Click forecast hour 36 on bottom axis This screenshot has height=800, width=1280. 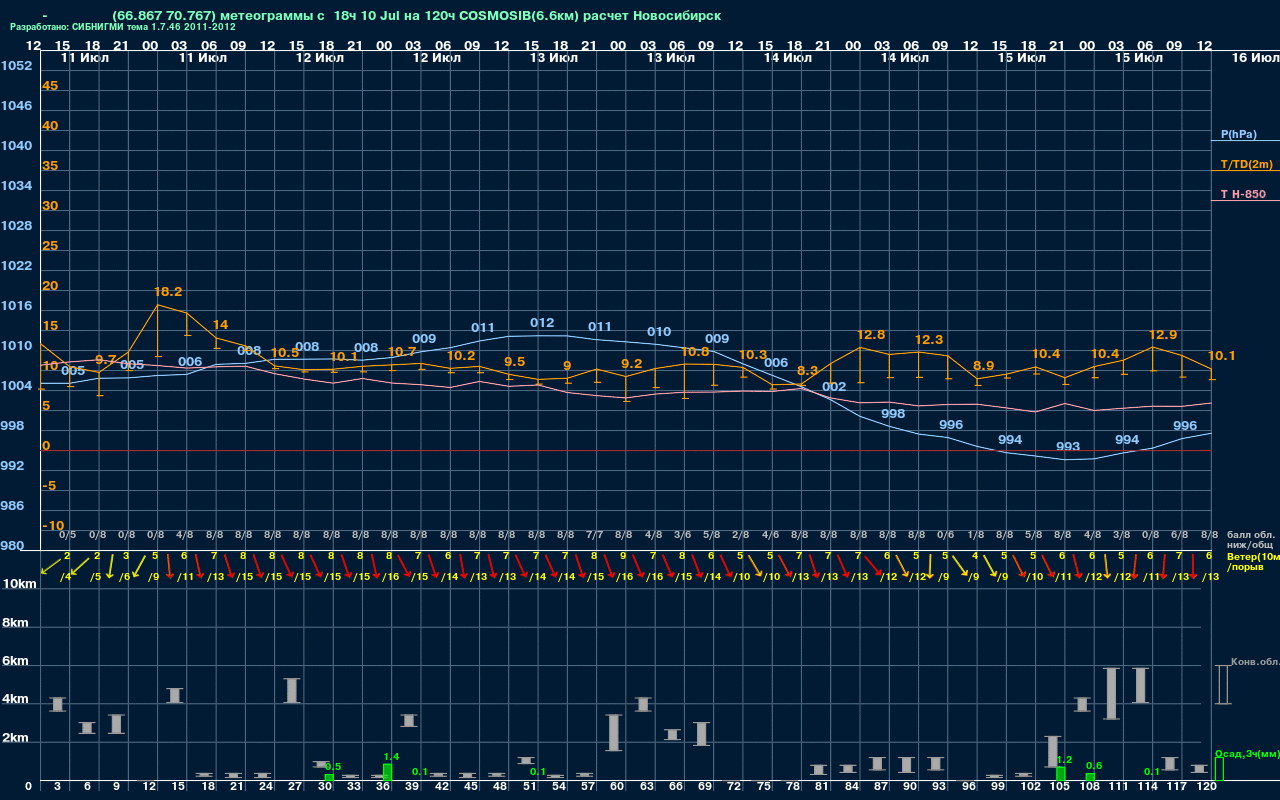click(x=383, y=787)
